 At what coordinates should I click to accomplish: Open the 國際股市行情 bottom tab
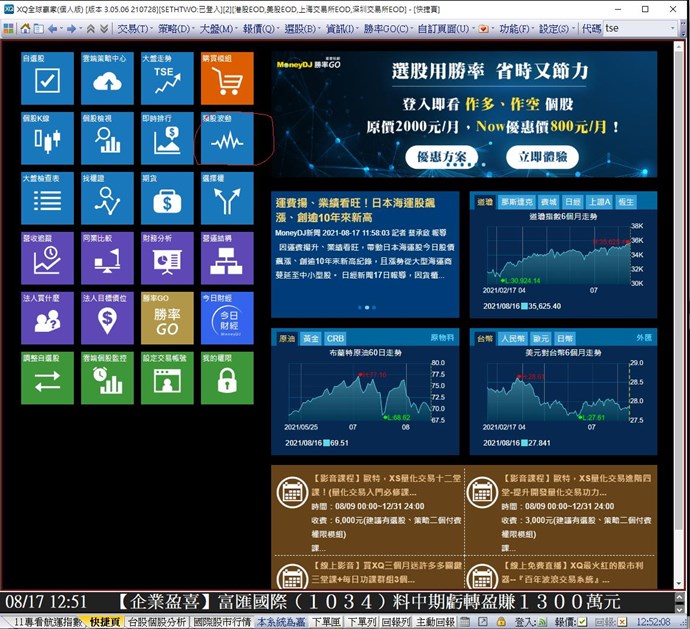tap(222, 622)
